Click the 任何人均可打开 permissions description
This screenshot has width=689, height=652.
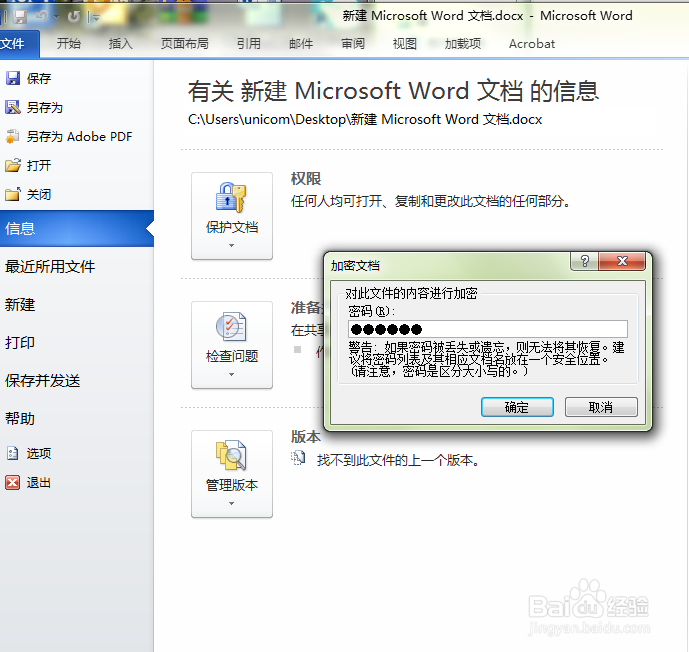click(430, 201)
